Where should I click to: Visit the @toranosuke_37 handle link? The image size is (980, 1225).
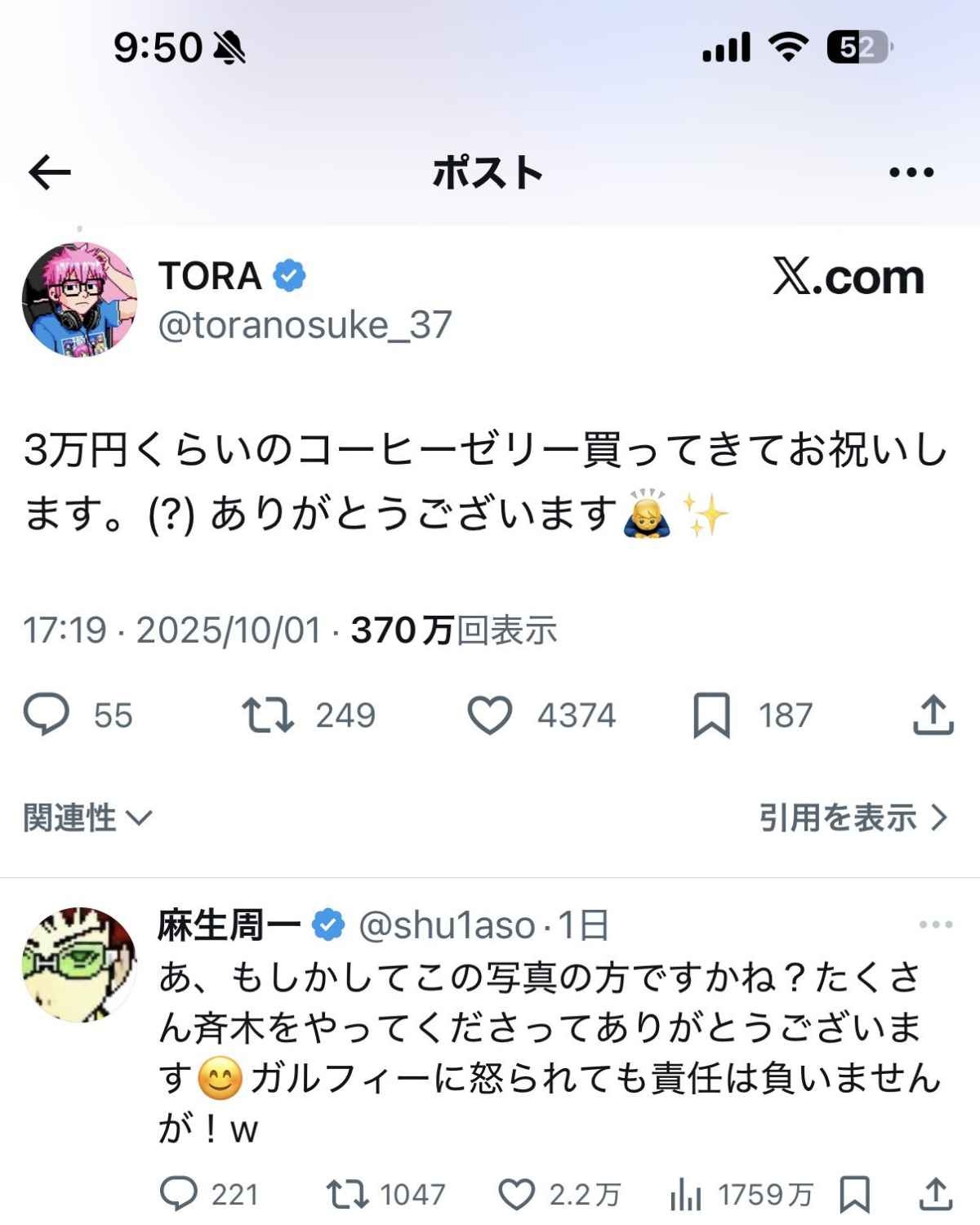[305, 325]
